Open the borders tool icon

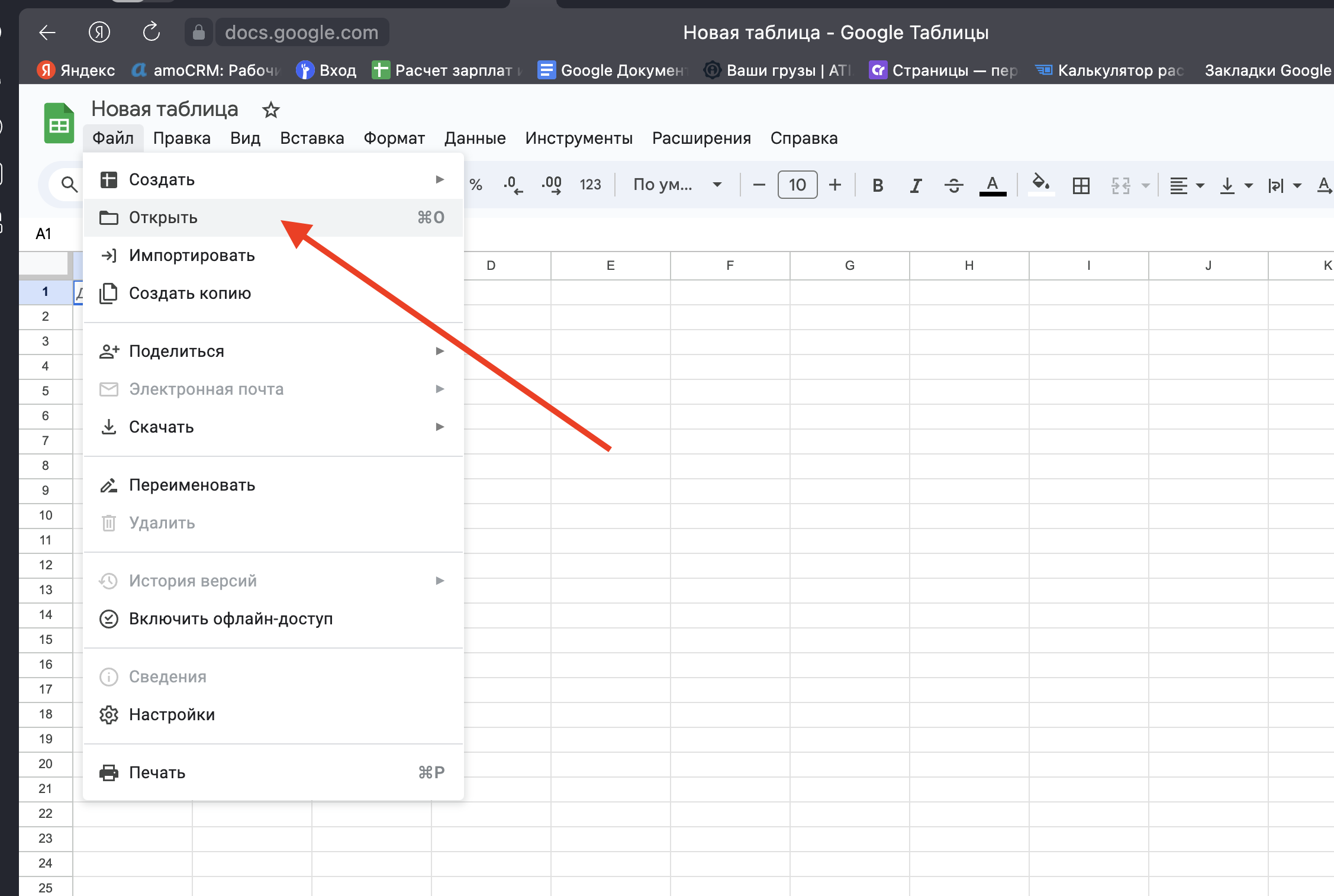click(x=1081, y=185)
